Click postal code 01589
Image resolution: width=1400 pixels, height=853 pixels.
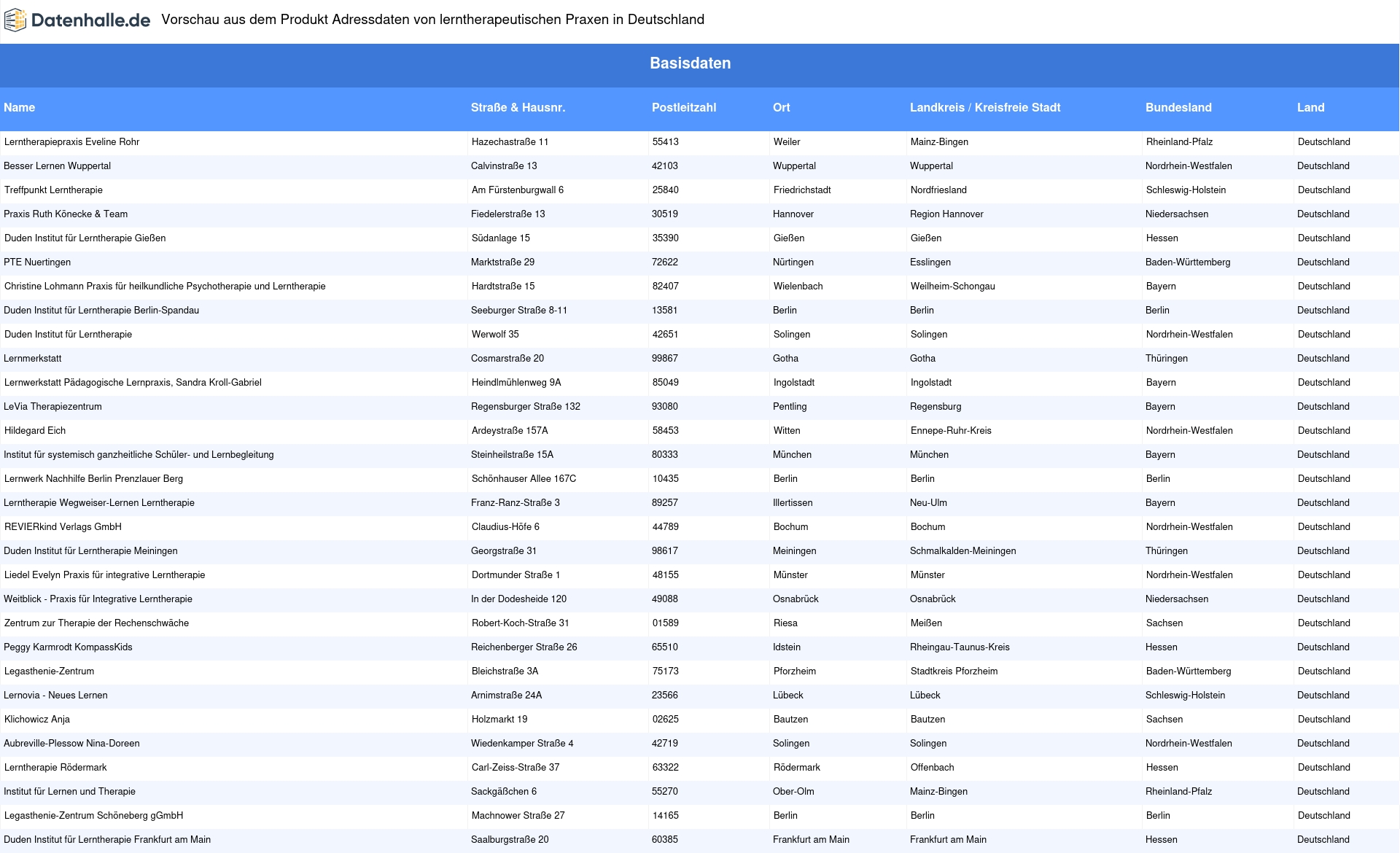(666, 623)
